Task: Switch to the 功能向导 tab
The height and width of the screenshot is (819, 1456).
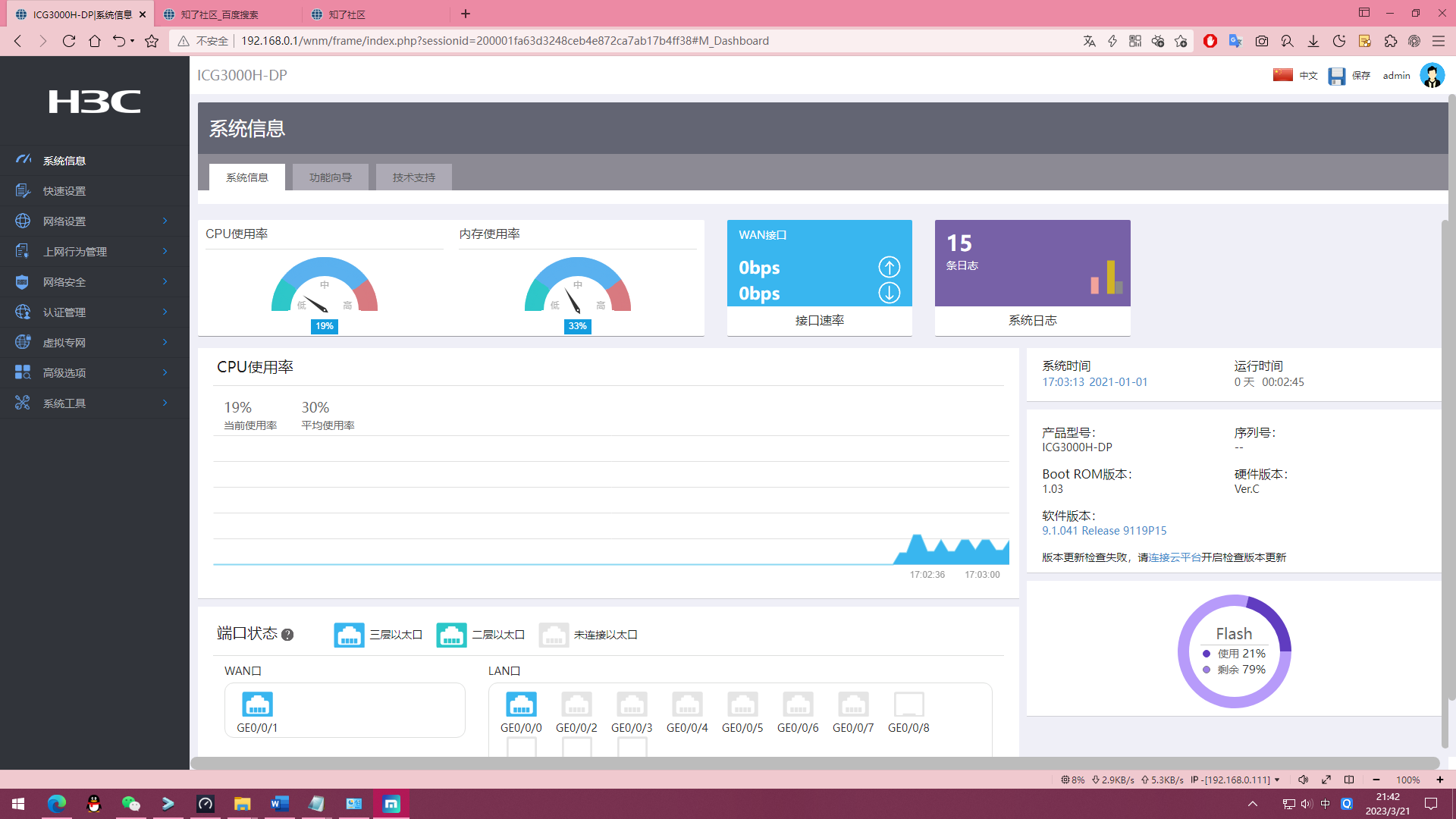Action: [331, 177]
